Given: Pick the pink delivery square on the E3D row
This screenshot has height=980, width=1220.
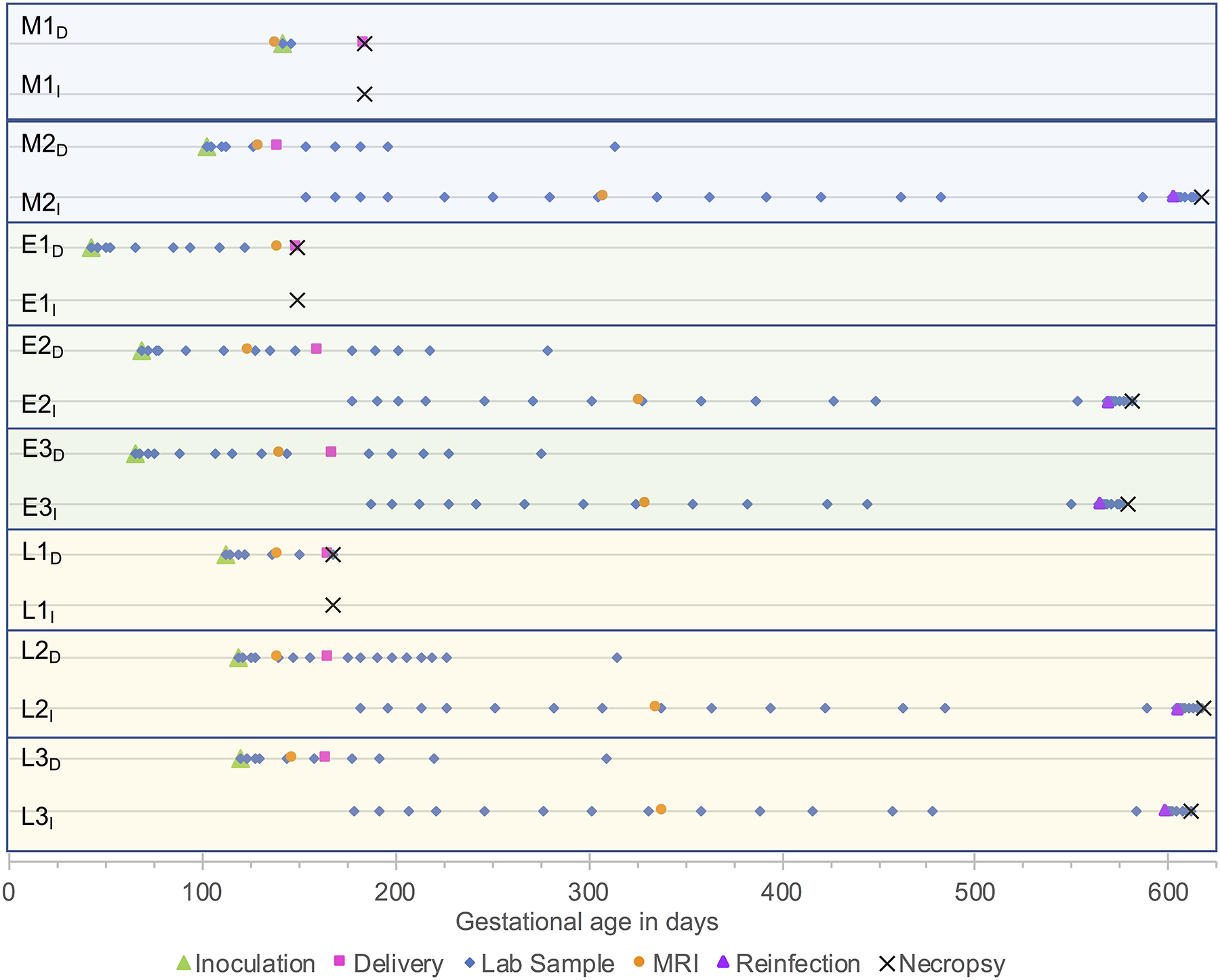Looking at the screenshot, I should (x=331, y=451).
